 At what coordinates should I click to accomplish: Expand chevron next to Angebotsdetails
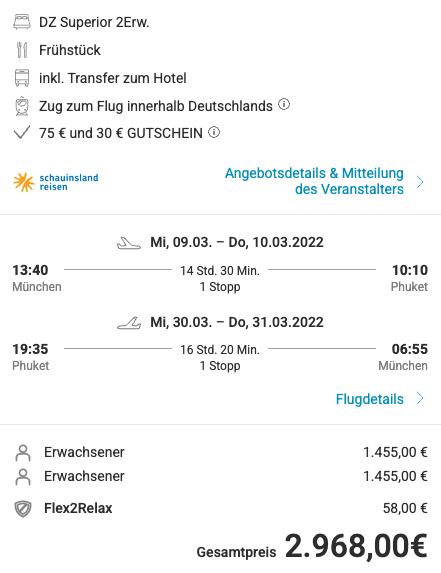[x=420, y=182]
